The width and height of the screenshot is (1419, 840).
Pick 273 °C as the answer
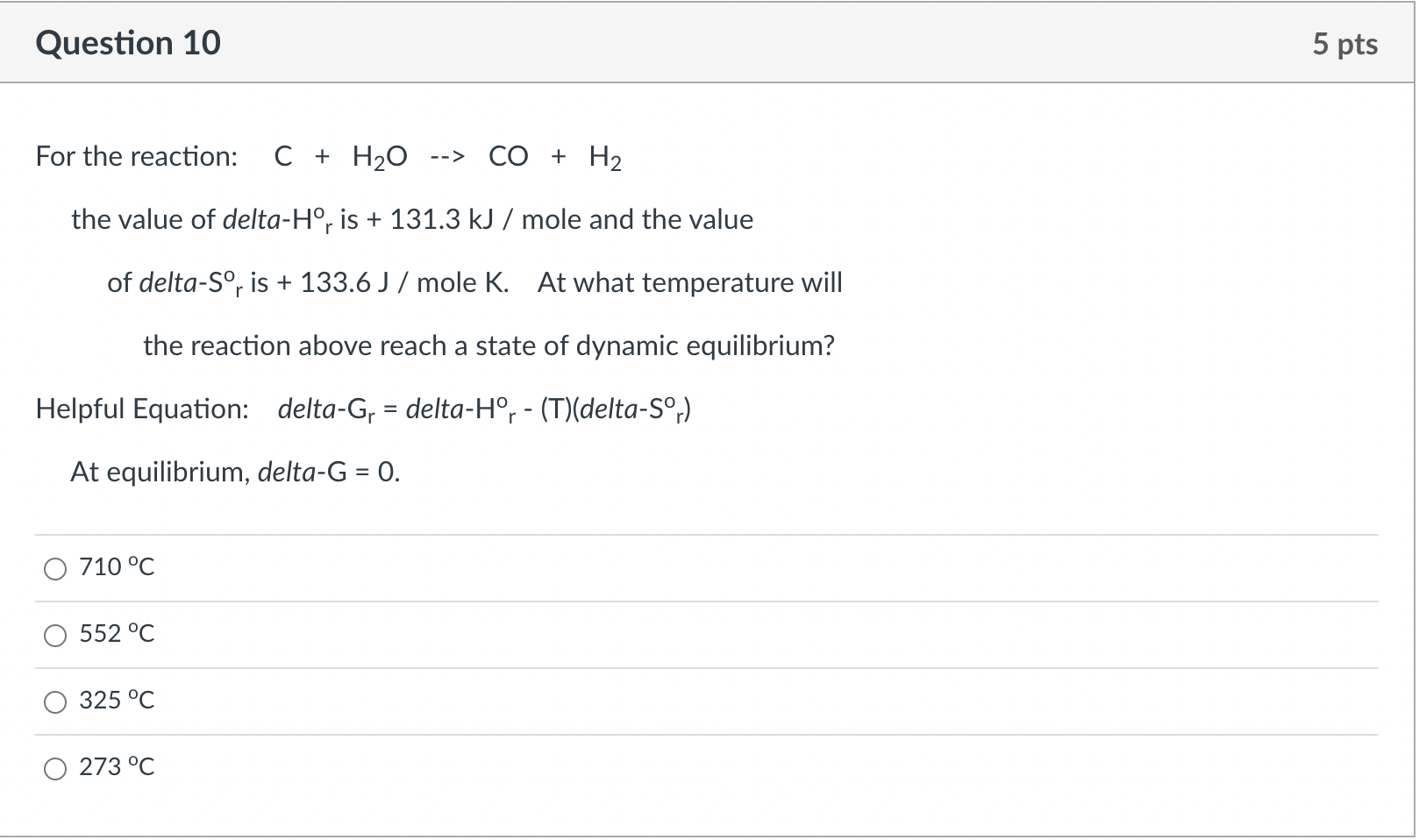55,768
